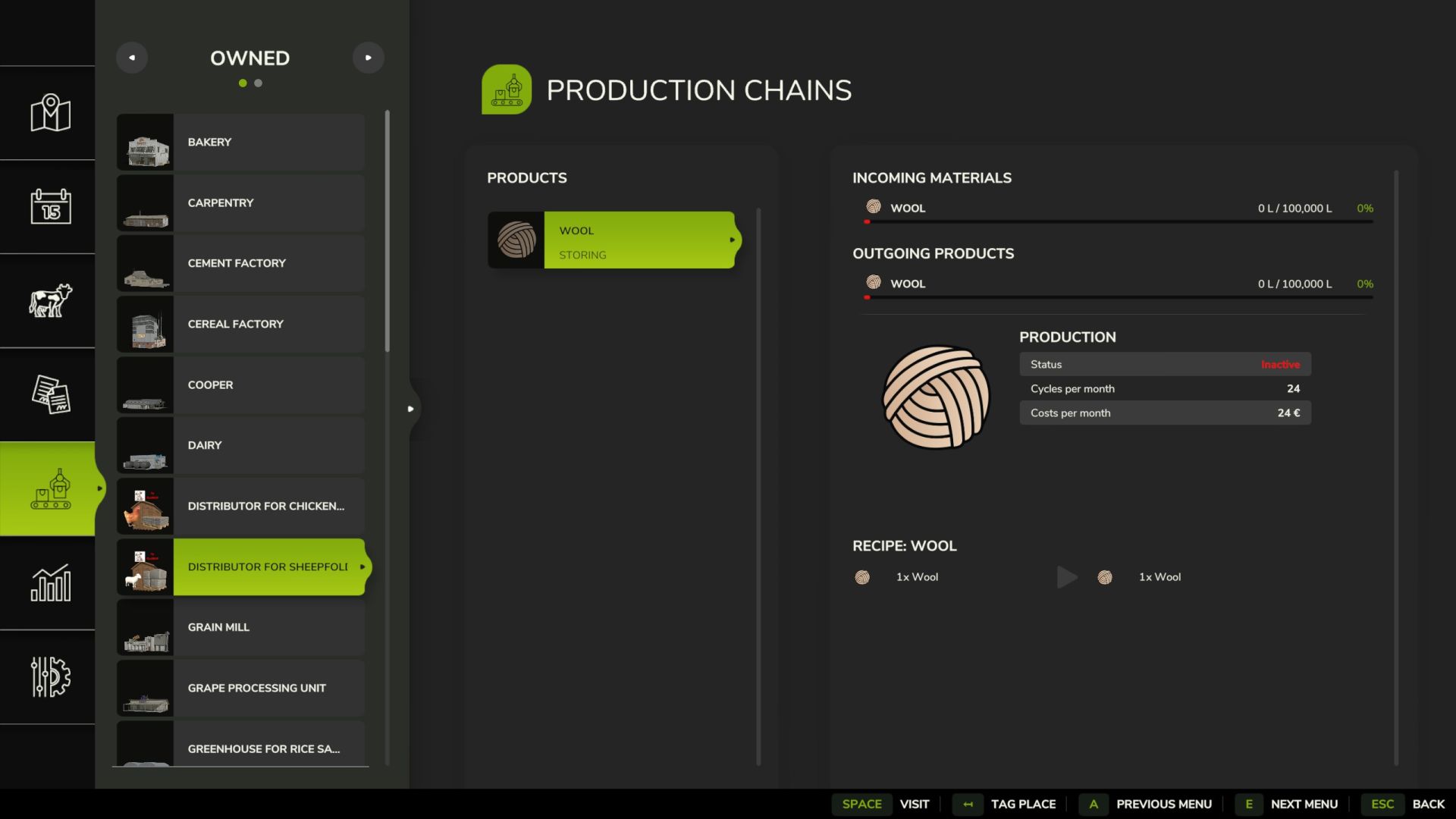Collapse the production list side panel arrow
Image resolution: width=1456 pixels, height=819 pixels.
pos(410,409)
